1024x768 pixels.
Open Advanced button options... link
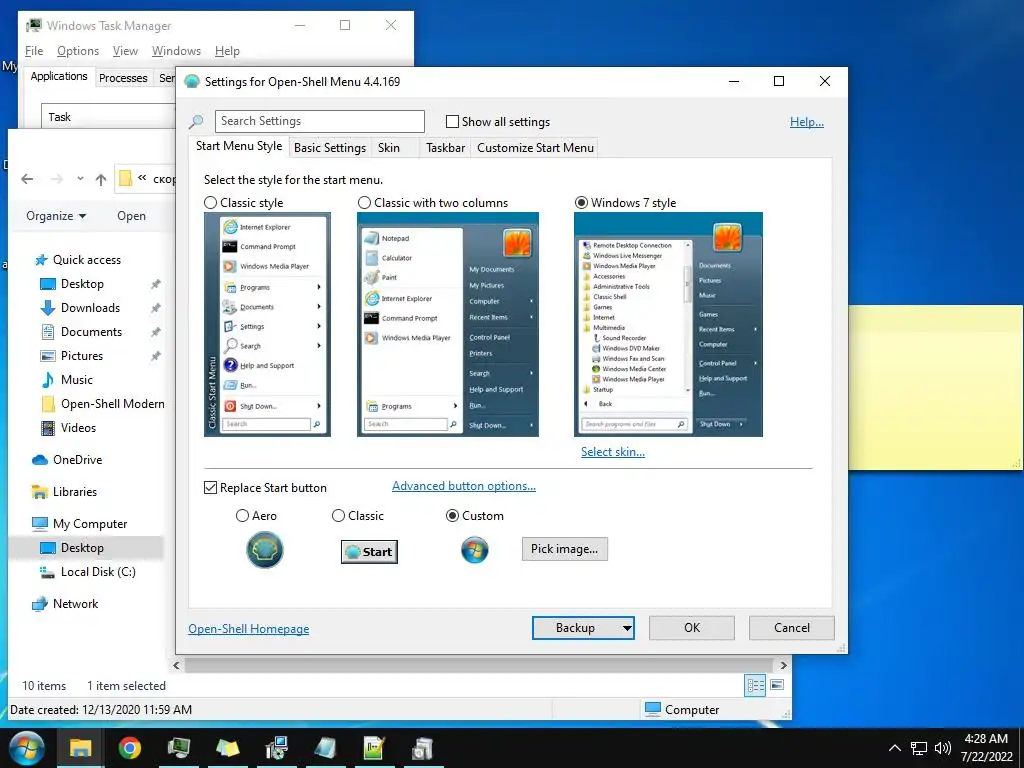pos(464,486)
